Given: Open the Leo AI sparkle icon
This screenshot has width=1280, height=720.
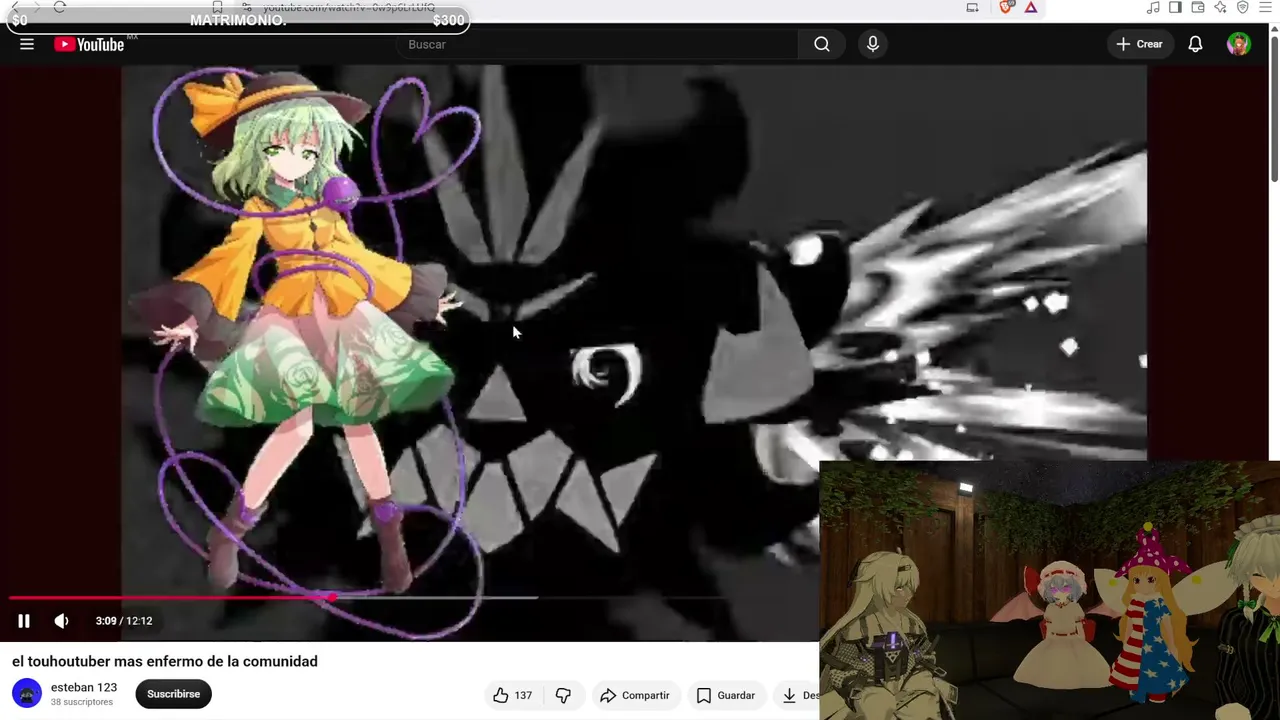Looking at the screenshot, I should (x=1220, y=8).
